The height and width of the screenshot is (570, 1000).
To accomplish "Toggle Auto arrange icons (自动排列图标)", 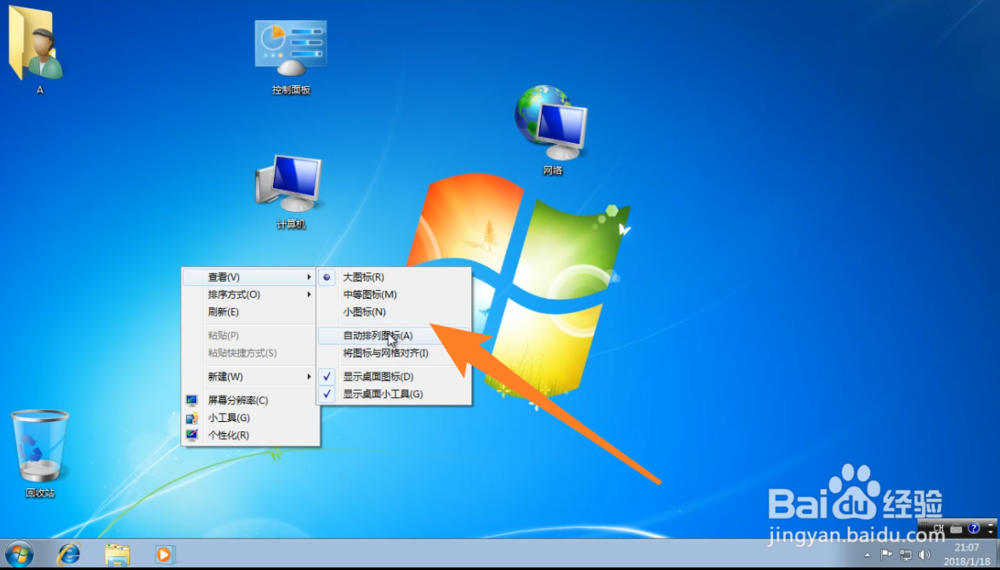I will [394, 335].
